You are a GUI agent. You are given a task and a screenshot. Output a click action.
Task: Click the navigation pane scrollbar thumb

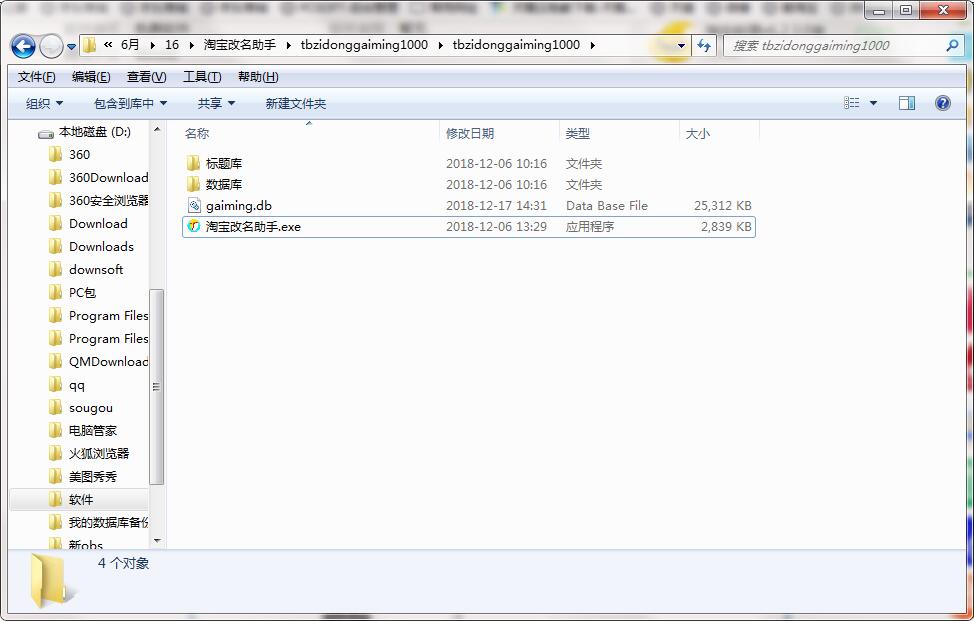tap(157, 386)
